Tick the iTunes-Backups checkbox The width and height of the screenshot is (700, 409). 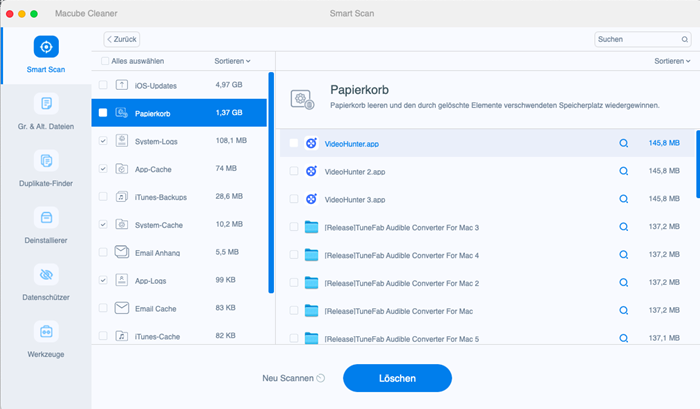[103, 196]
